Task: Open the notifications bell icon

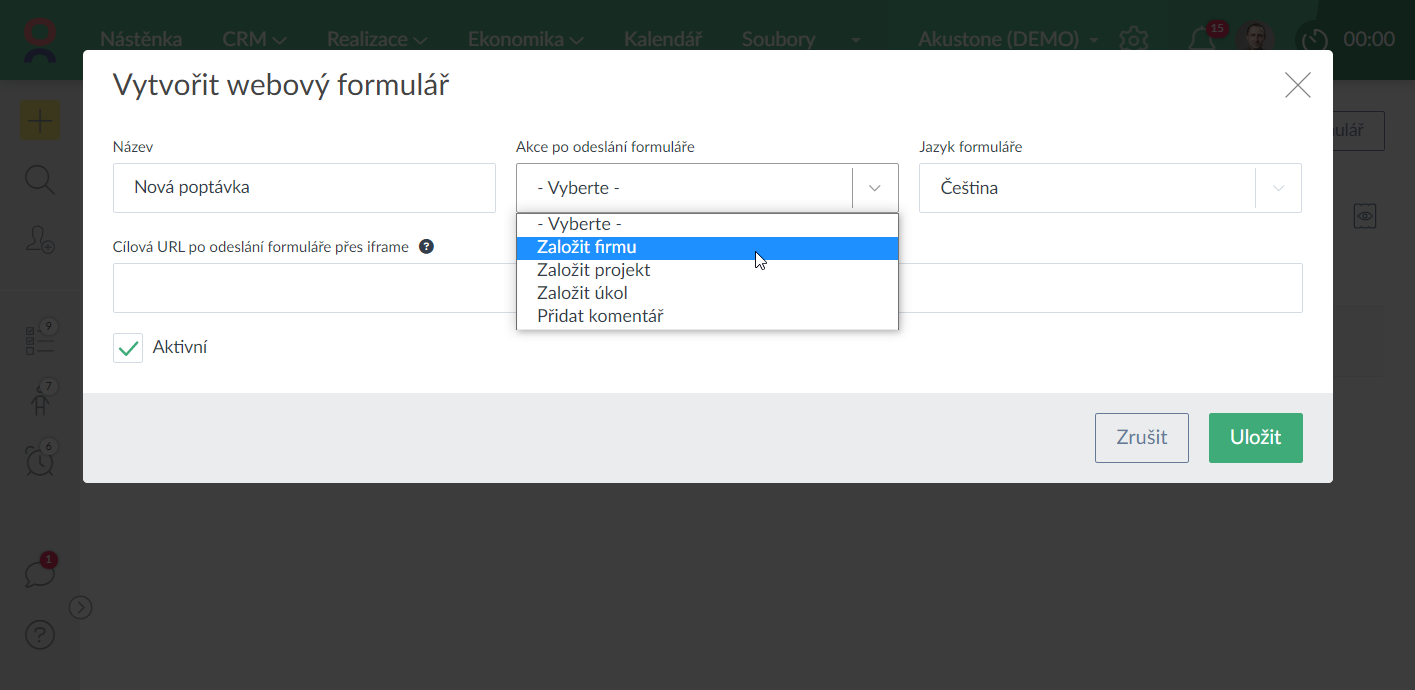Action: click(1202, 39)
